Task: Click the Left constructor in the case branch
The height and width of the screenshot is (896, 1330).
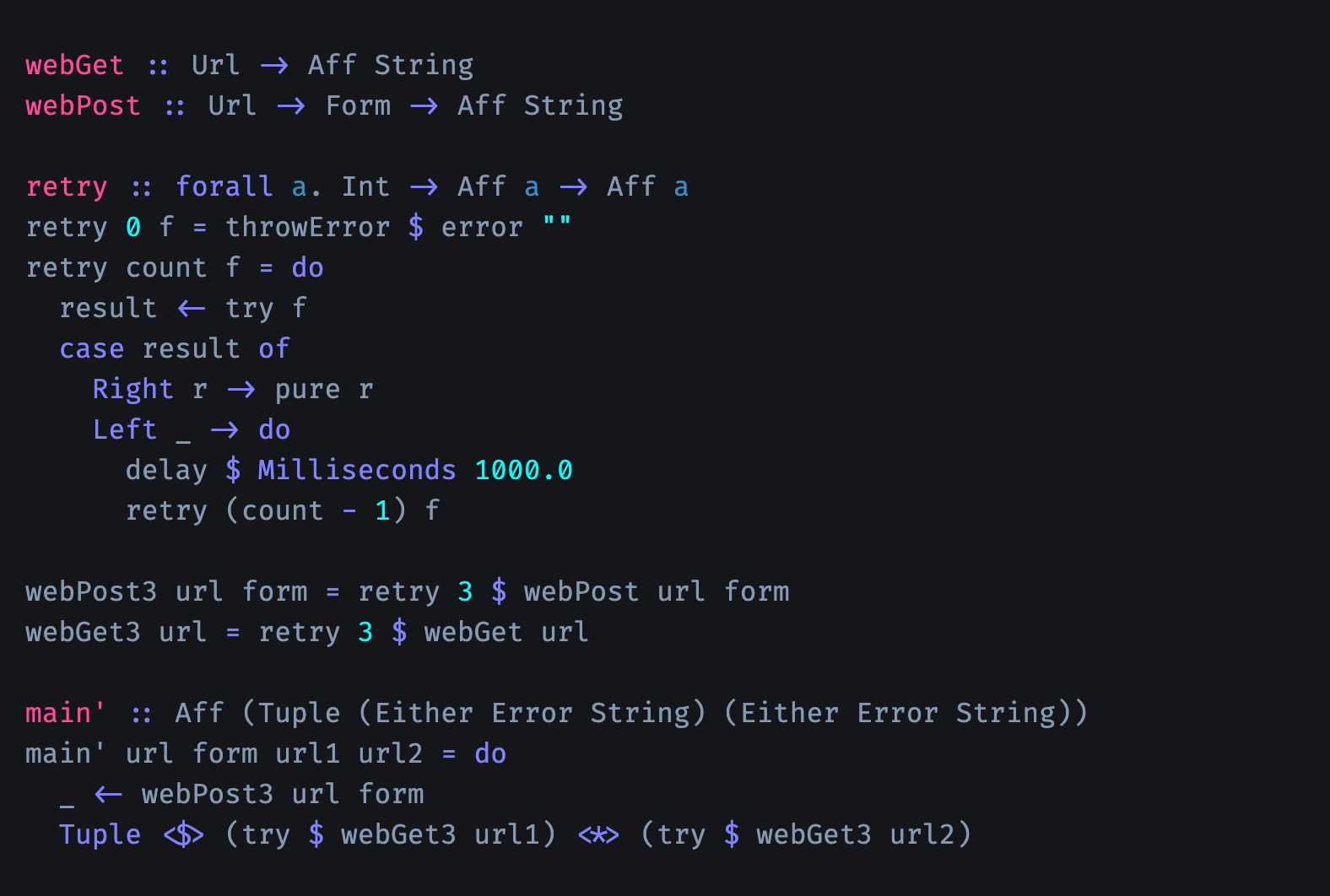Action: (x=125, y=429)
